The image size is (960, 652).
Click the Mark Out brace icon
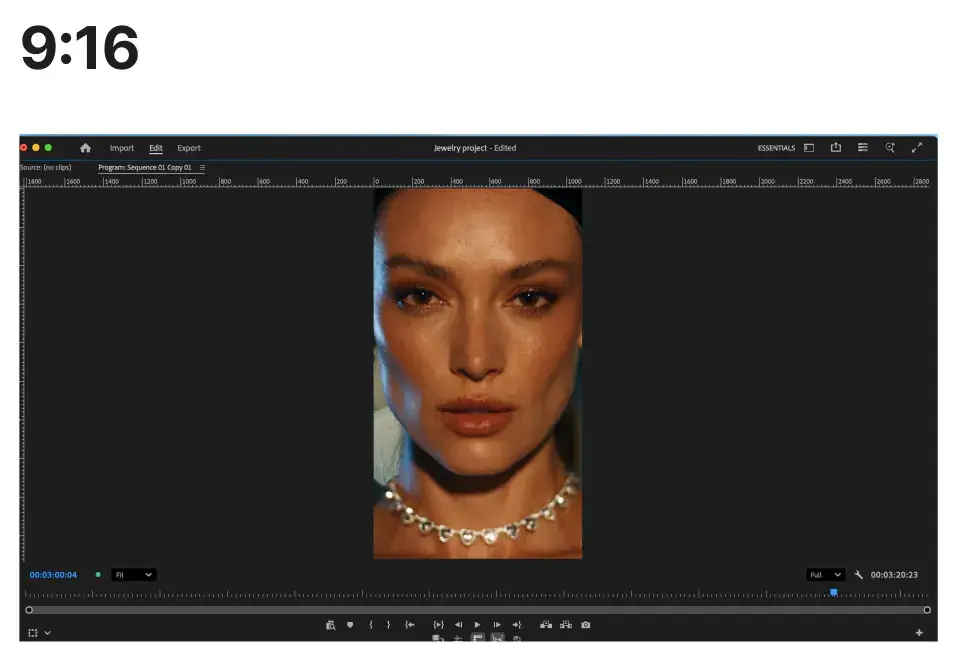click(x=388, y=625)
